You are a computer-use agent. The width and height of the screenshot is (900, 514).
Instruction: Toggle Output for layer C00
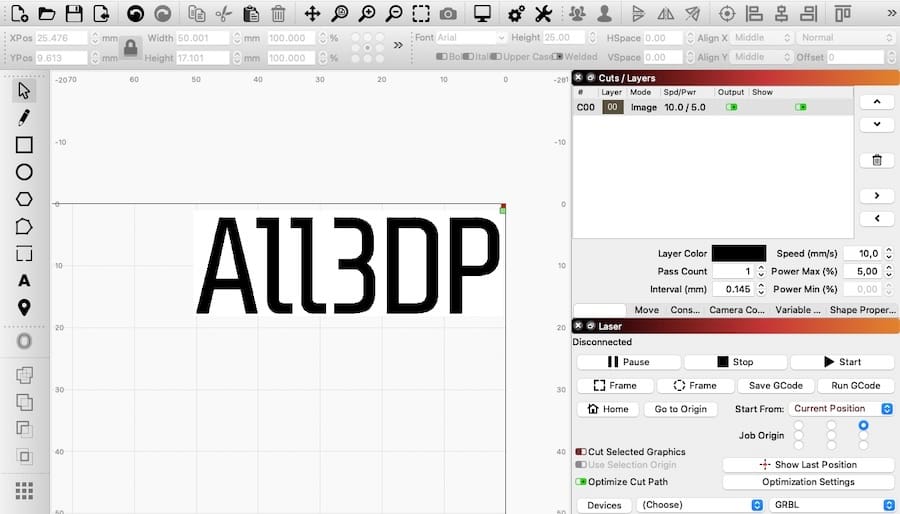[x=731, y=107]
